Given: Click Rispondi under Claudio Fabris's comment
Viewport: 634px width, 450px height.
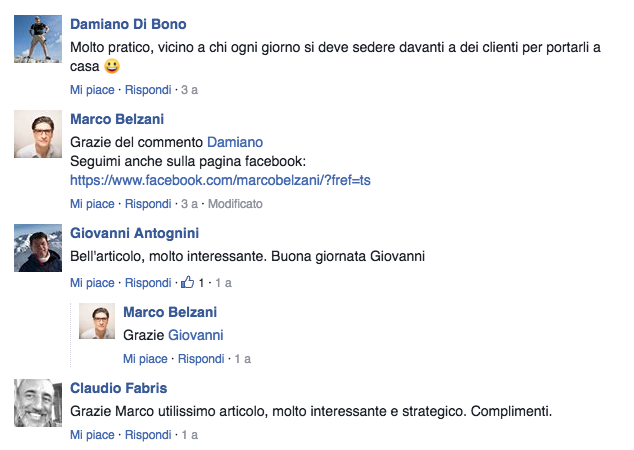Looking at the screenshot, I should pos(148,435).
